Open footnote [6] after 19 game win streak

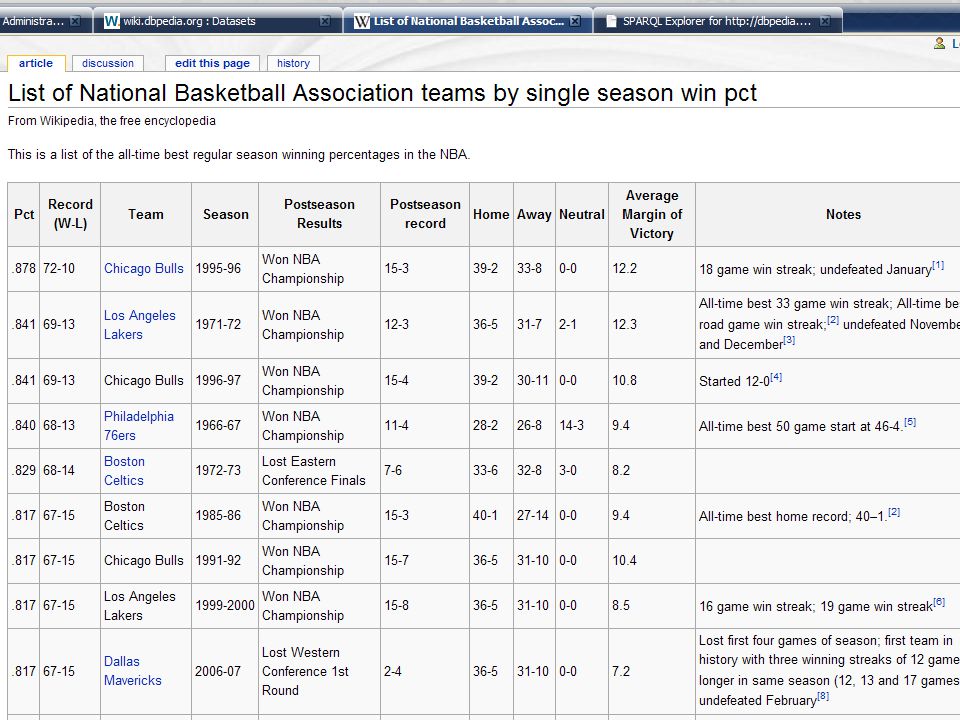click(939, 602)
